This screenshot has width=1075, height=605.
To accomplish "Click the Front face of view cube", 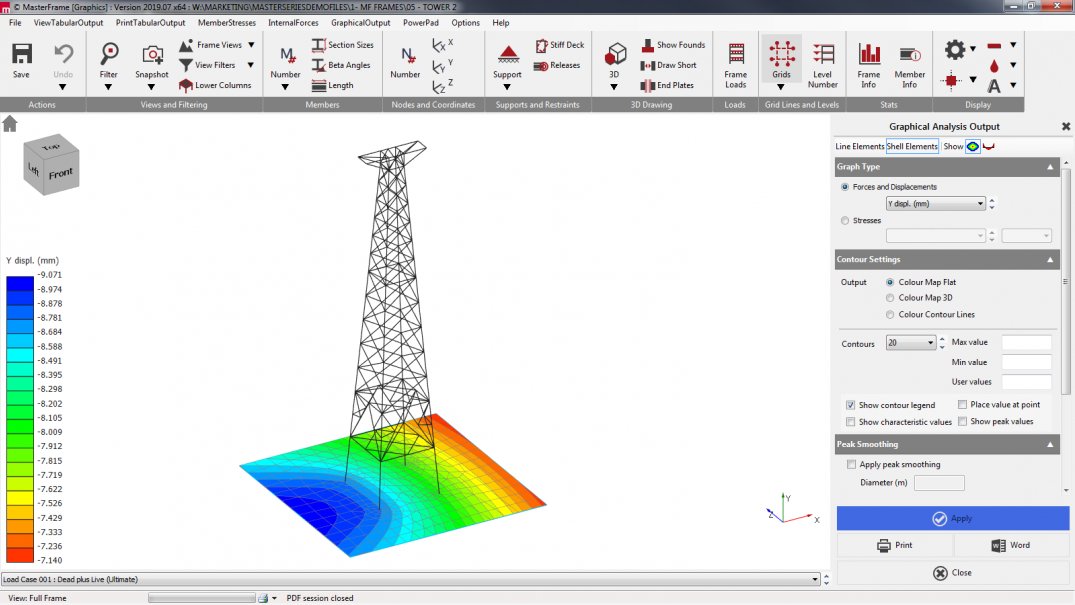I will coord(60,174).
